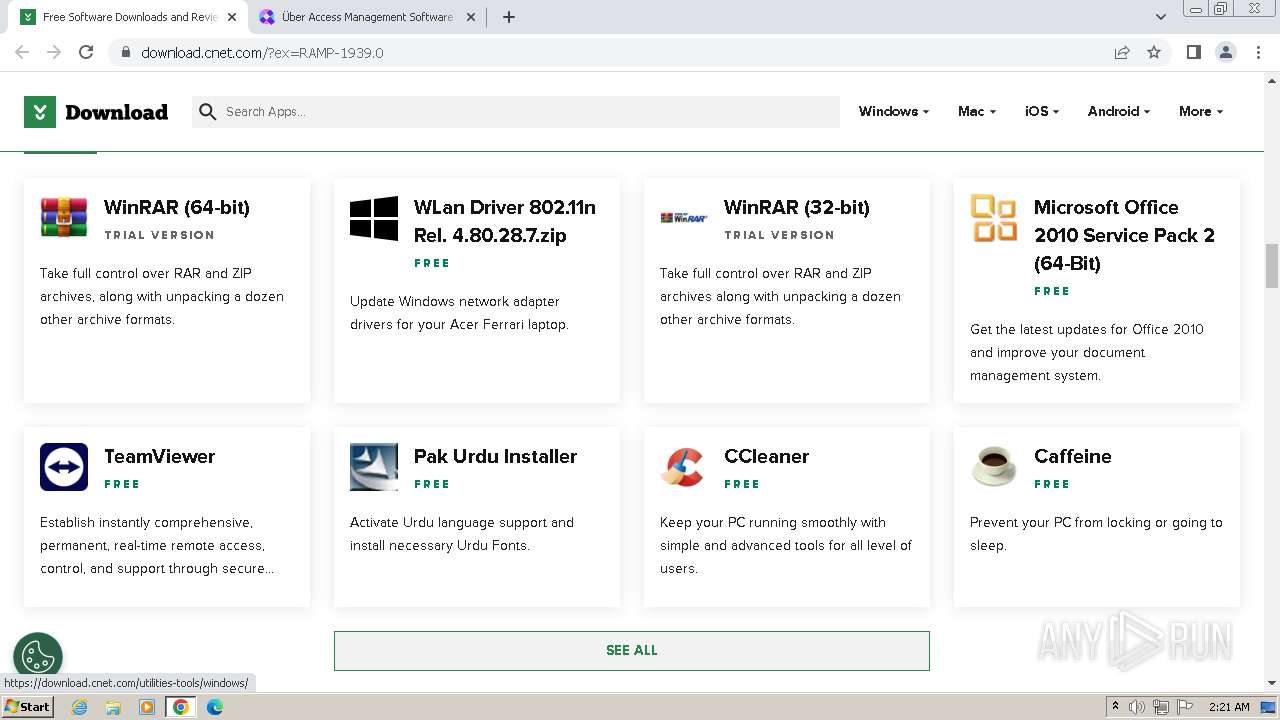Click the CCleaner app icon
Viewport: 1280px width, 720px height.
tap(684, 467)
